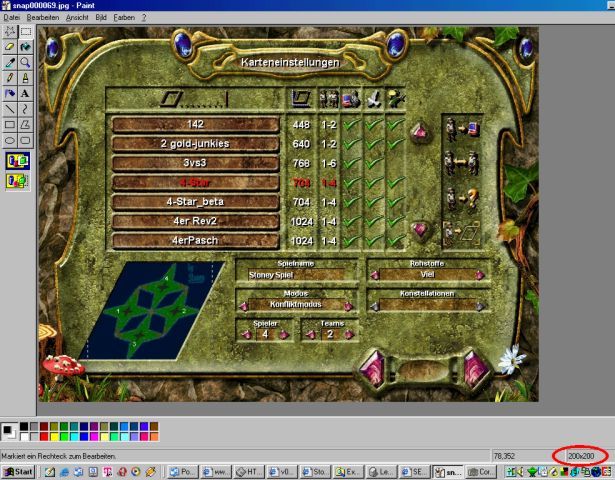Enable transparent selection drawing option
The height and width of the screenshot is (480, 615).
click(x=18, y=181)
